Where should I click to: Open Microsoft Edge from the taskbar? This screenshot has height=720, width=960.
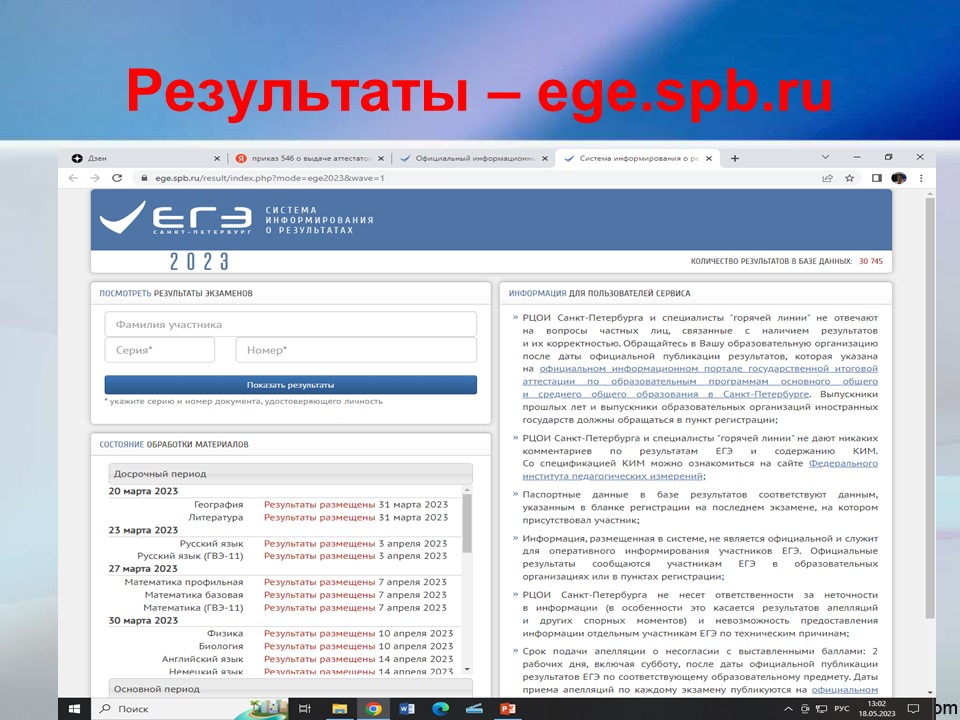coord(440,708)
